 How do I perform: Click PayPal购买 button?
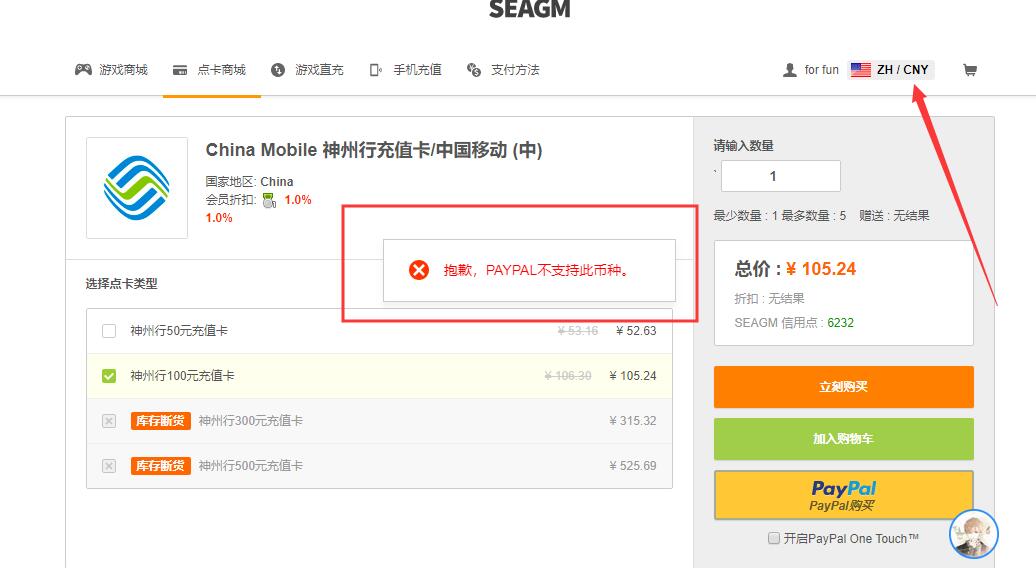(844, 495)
